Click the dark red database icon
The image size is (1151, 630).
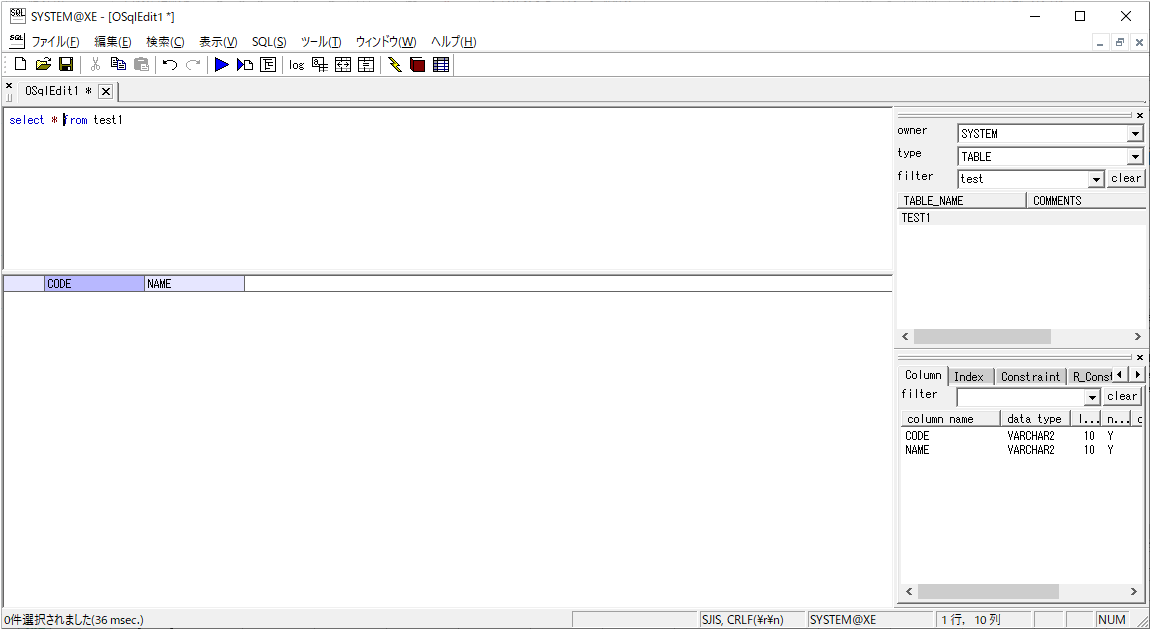(418, 65)
